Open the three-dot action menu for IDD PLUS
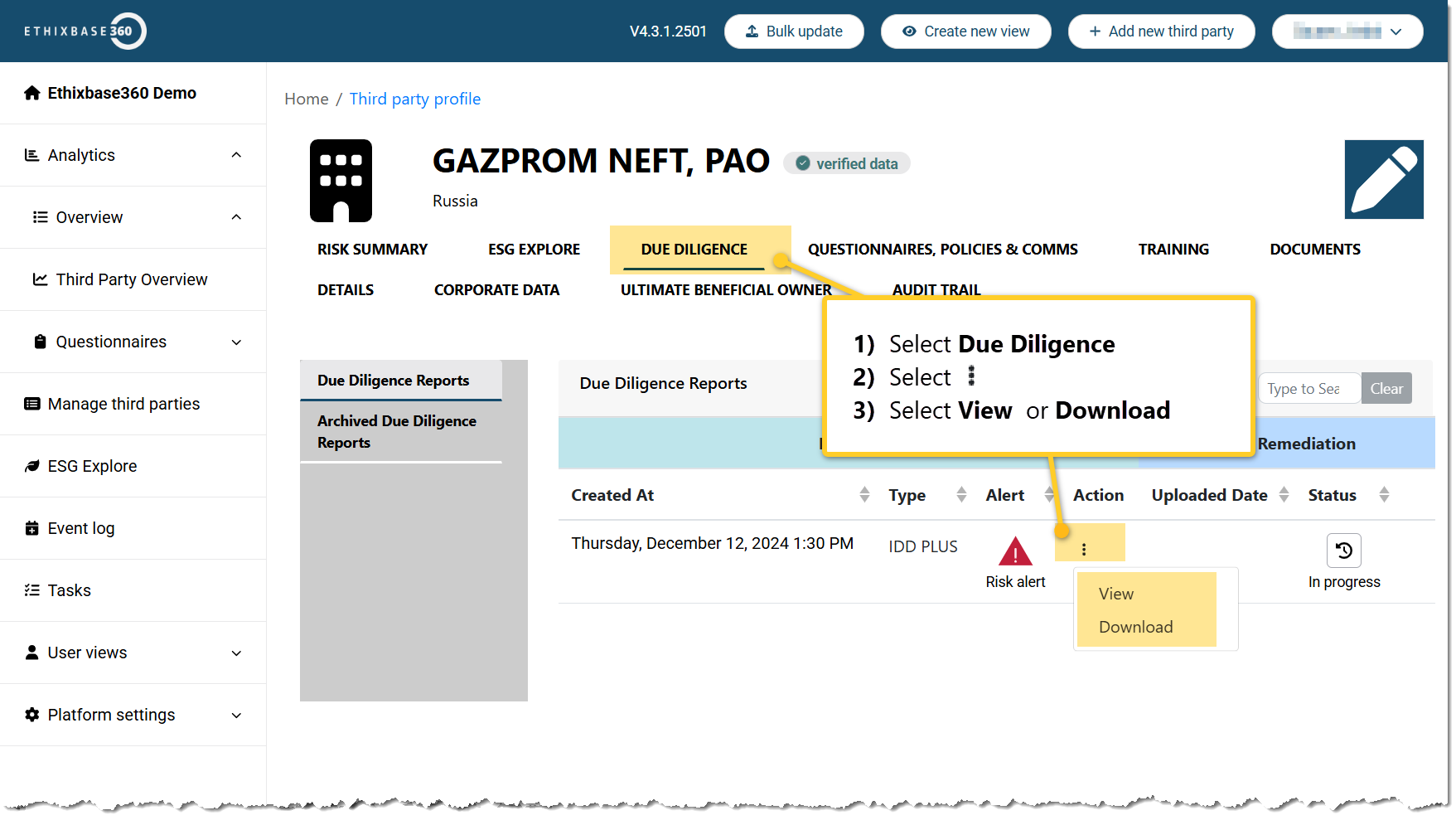Viewport: 1456px width, 820px height. (x=1084, y=549)
